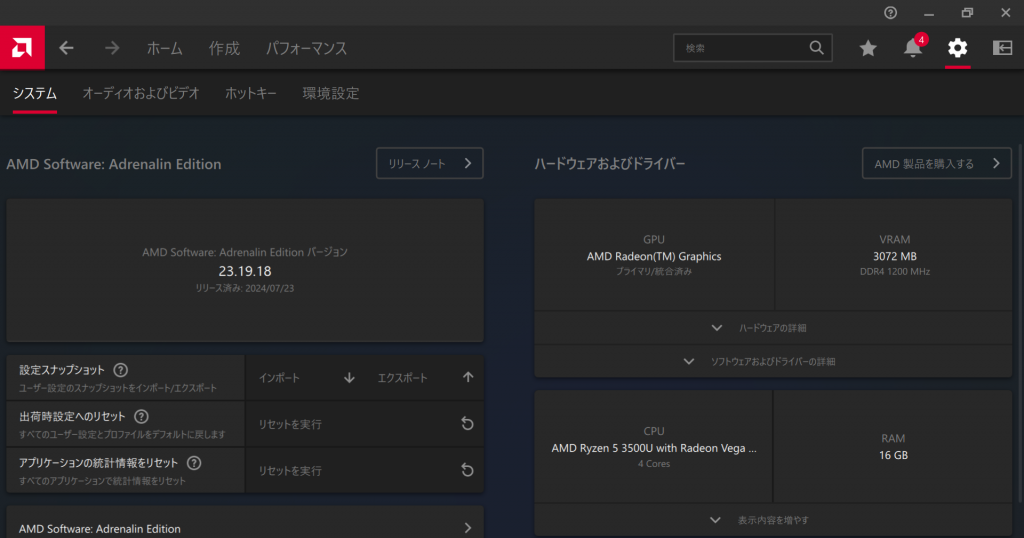Click help icon next to アプリケーションの統計情報をリセット
This screenshot has width=1024, height=538.
tap(194, 463)
